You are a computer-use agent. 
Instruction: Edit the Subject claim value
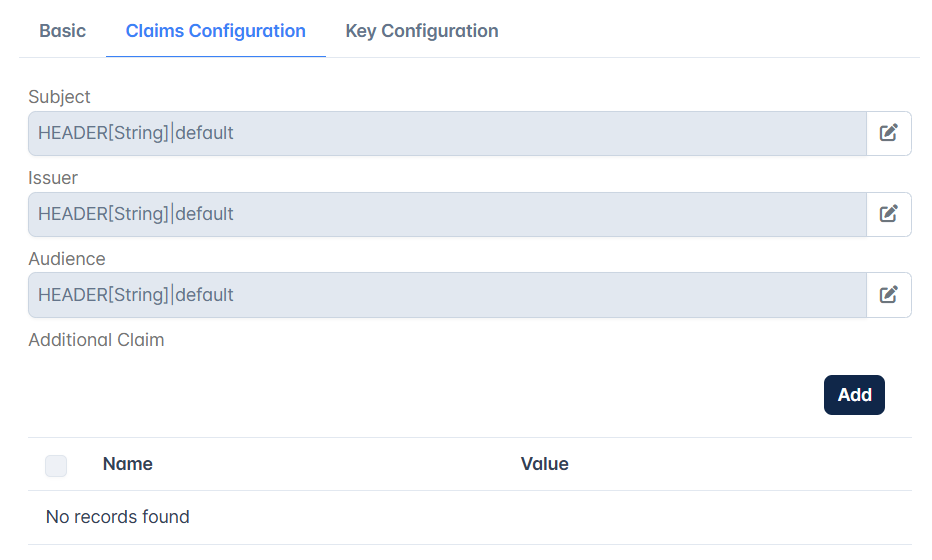pyautogui.click(x=889, y=133)
